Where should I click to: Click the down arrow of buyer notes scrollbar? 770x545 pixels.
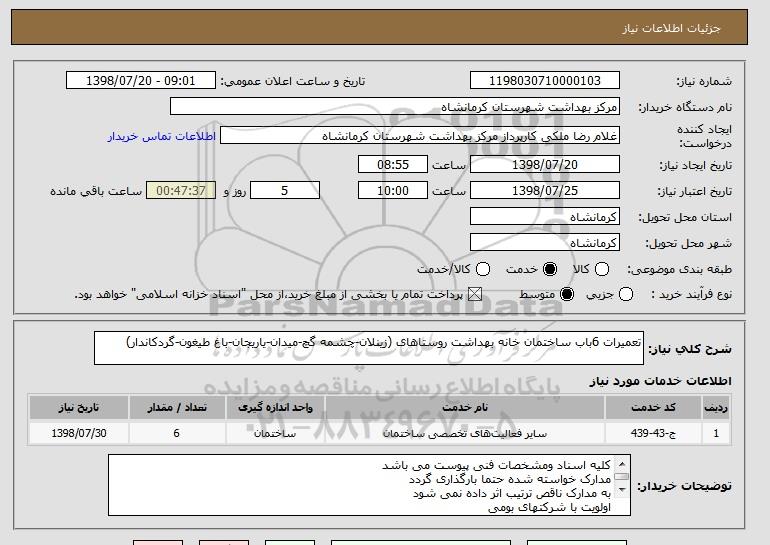point(622,490)
